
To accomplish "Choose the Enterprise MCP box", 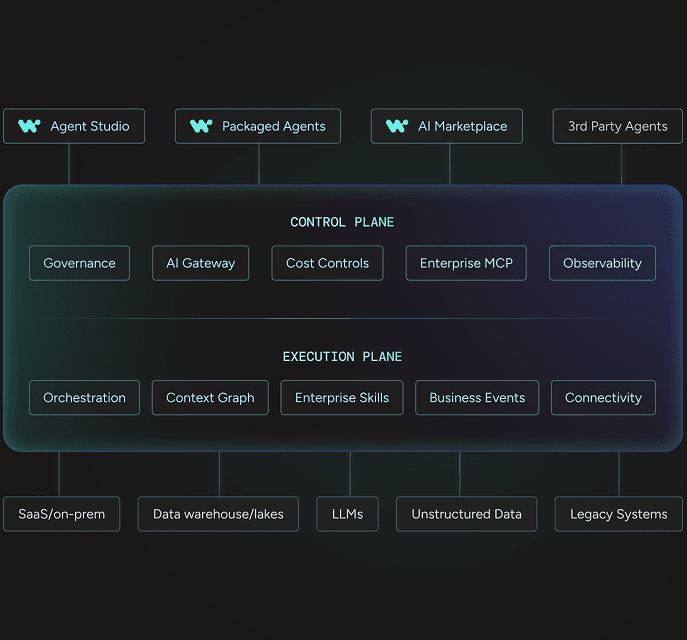I will (x=466, y=263).
